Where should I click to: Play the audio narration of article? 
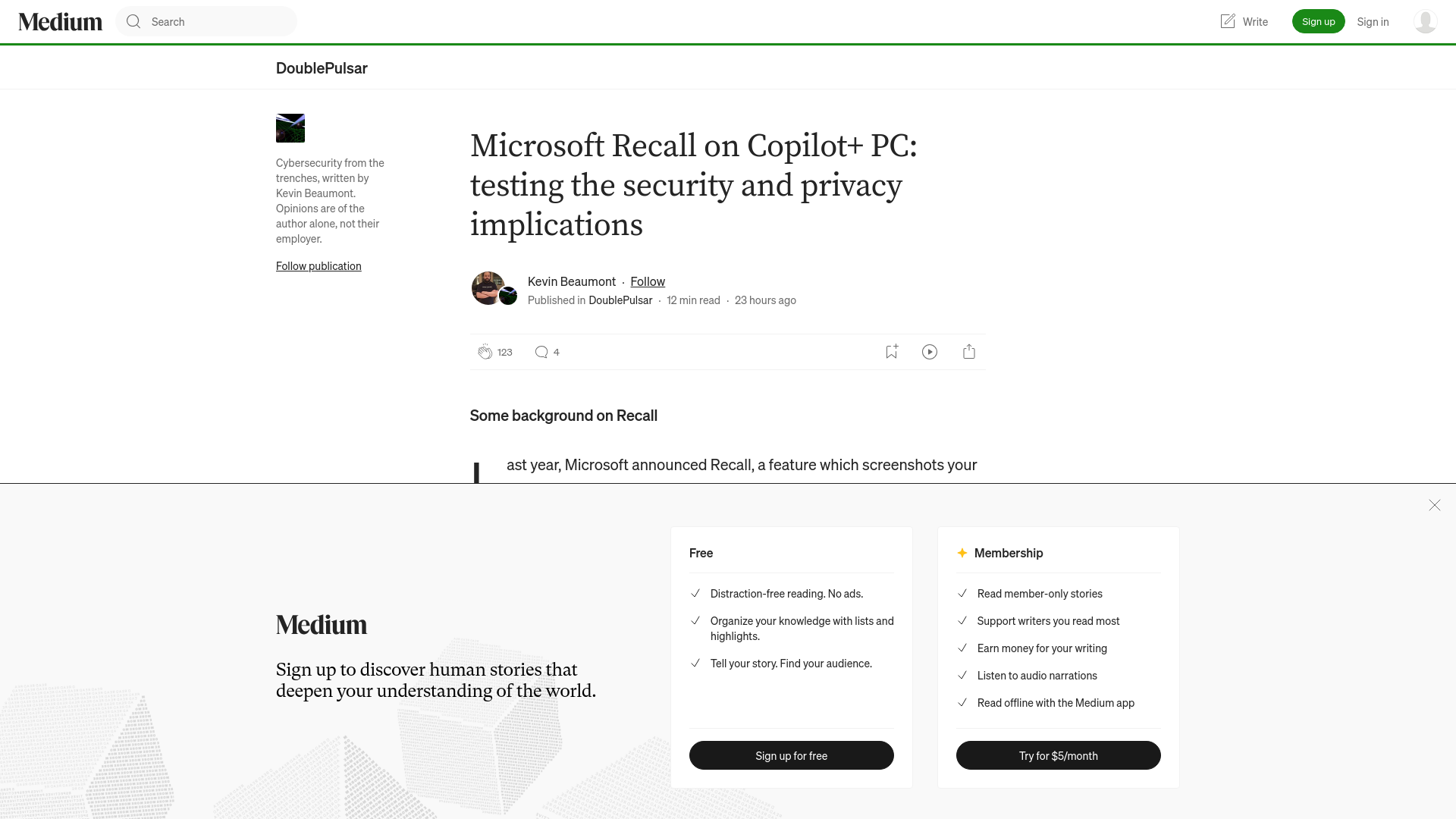930,352
